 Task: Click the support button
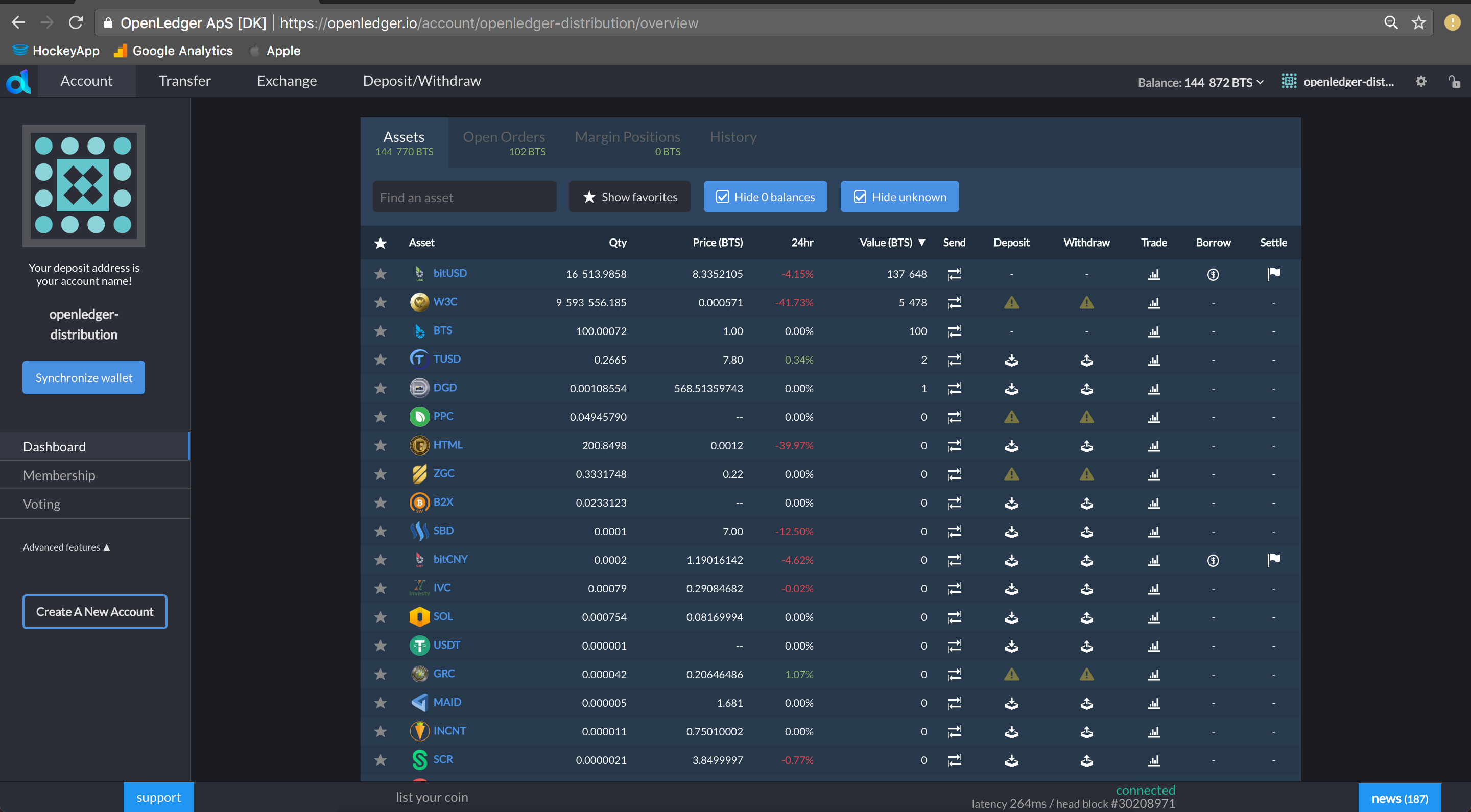(x=158, y=798)
